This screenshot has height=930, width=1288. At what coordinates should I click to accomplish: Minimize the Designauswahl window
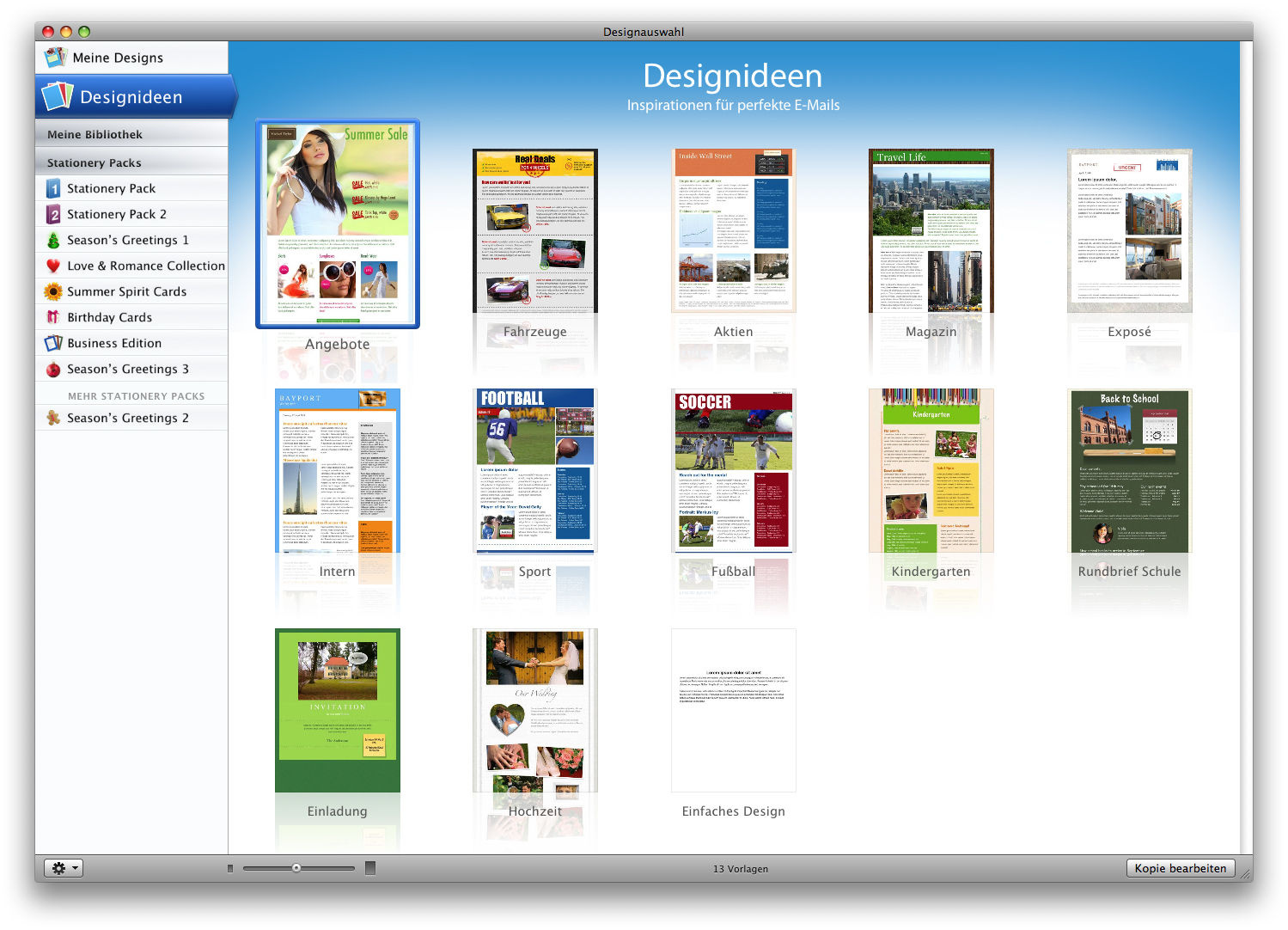66,32
